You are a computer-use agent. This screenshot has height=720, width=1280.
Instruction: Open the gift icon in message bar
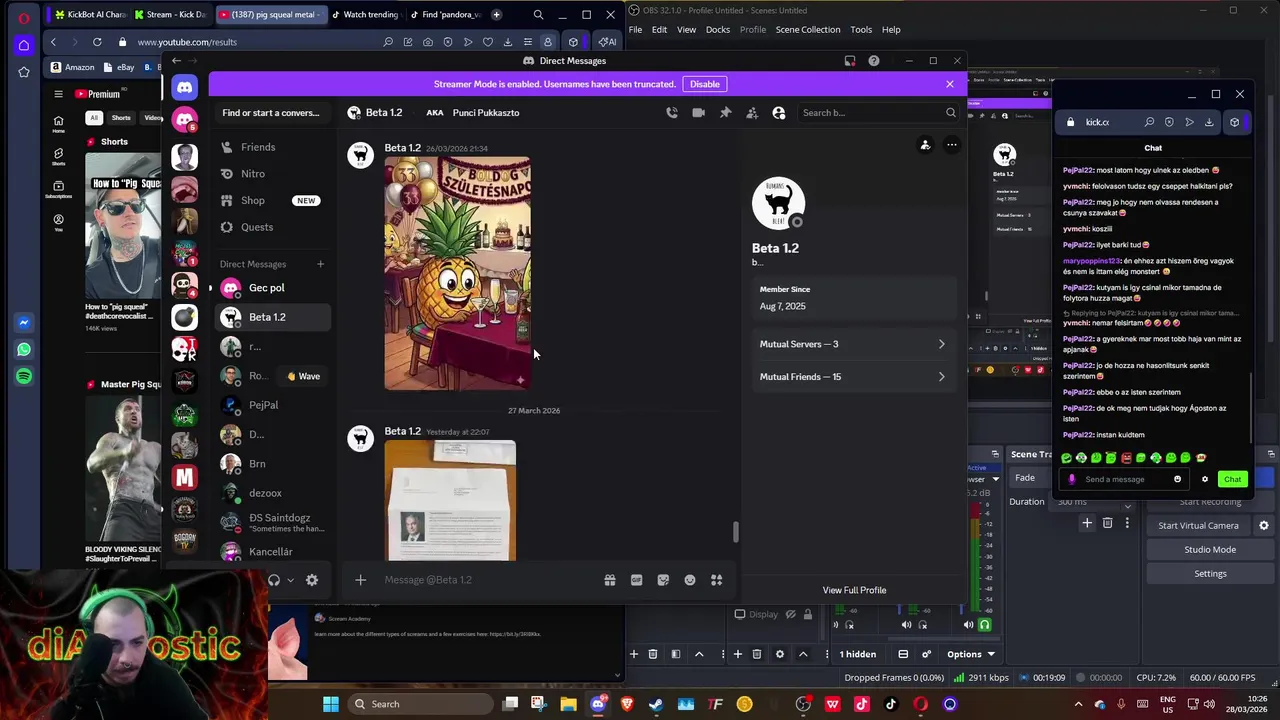[x=609, y=580]
